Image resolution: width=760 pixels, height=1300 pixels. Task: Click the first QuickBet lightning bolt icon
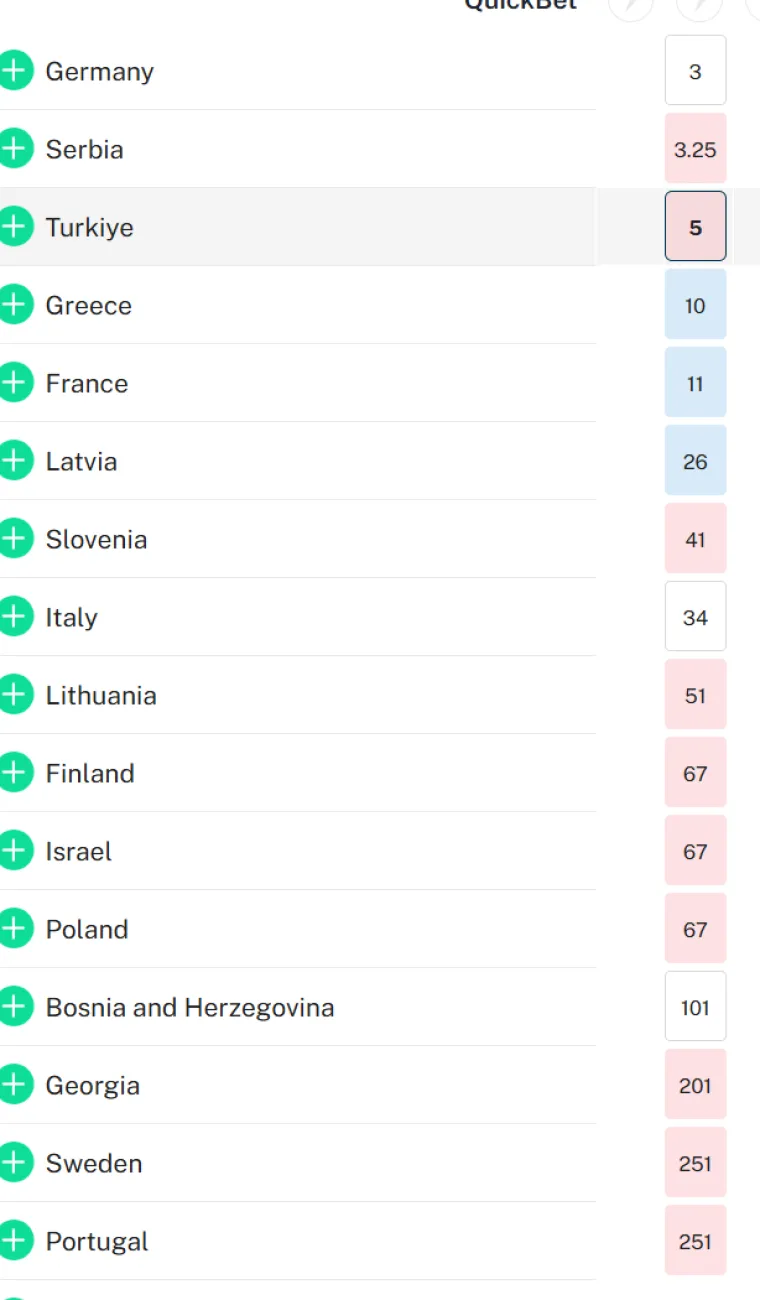pyautogui.click(x=631, y=6)
